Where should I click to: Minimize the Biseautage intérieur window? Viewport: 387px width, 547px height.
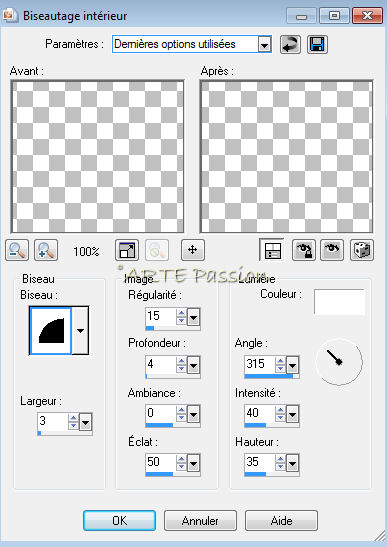click(x=302, y=16)
